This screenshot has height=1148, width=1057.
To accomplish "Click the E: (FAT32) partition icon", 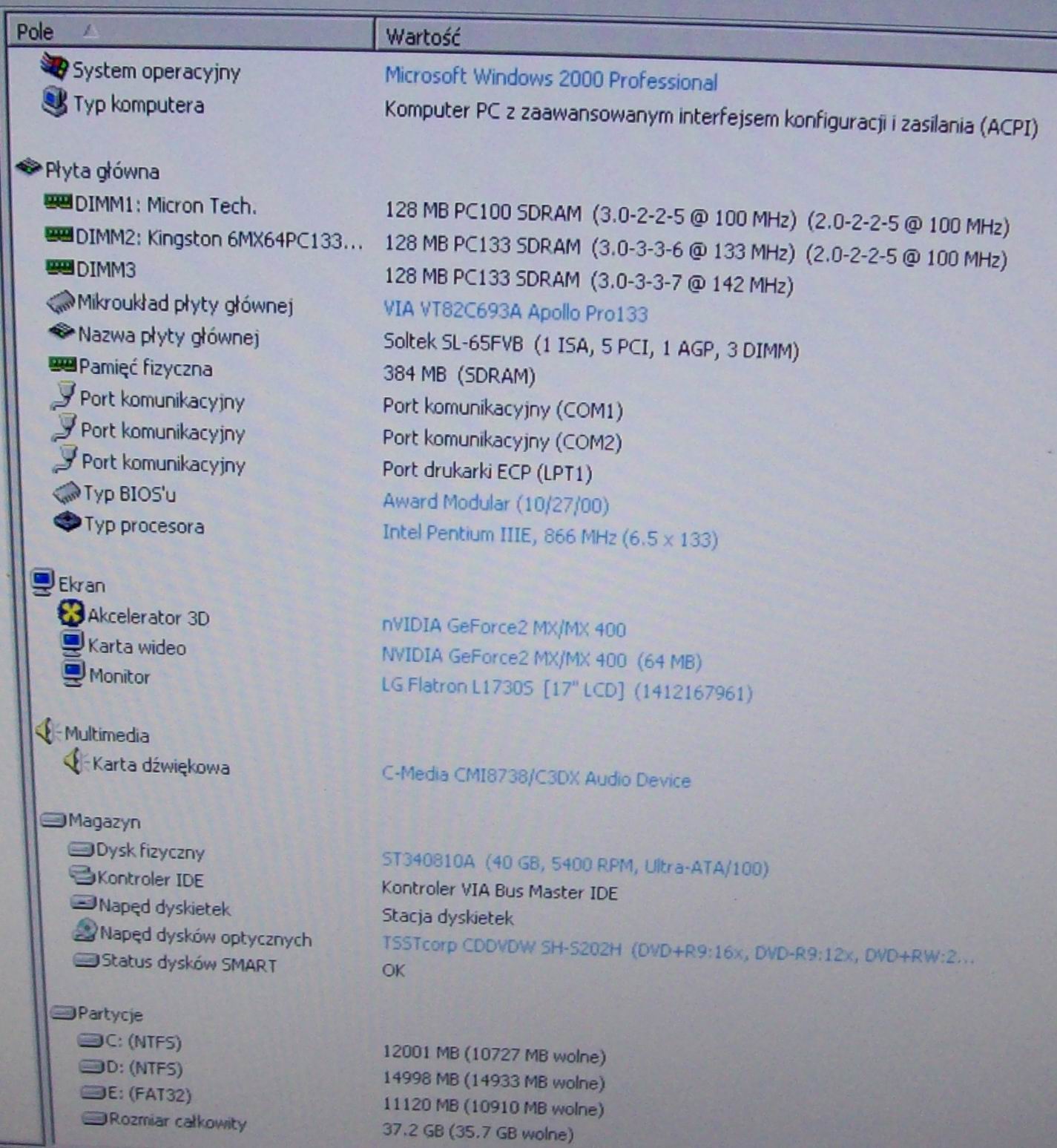I will tap(93, 1093).
